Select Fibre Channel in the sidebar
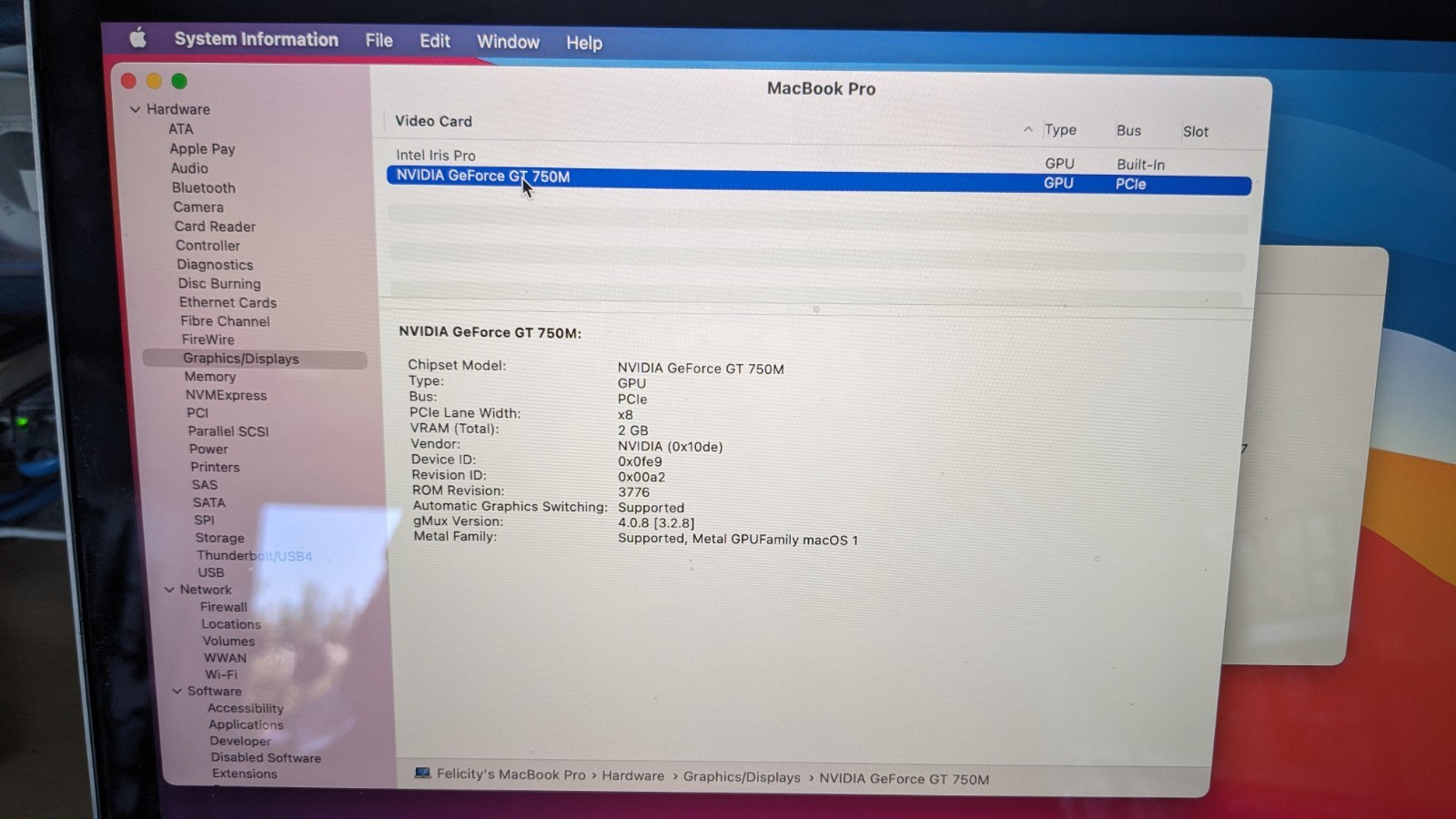The height and width of the screenshot is (819, 1456). click(x=225, y=321)
